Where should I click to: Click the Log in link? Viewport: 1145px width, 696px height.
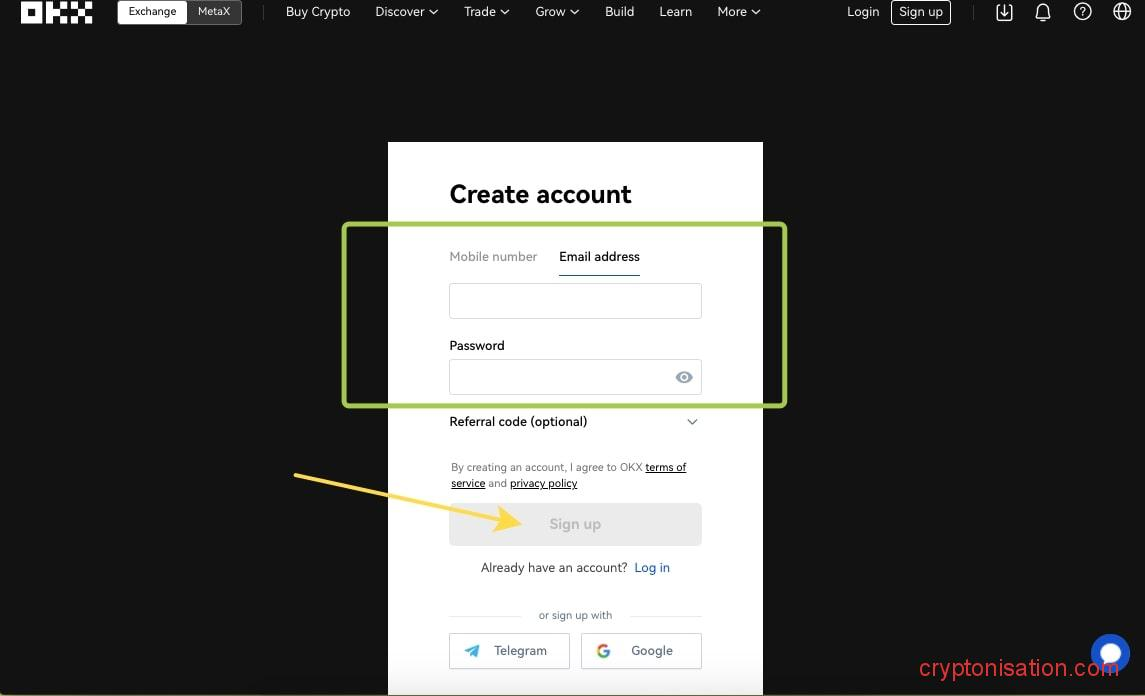[652, 568]
